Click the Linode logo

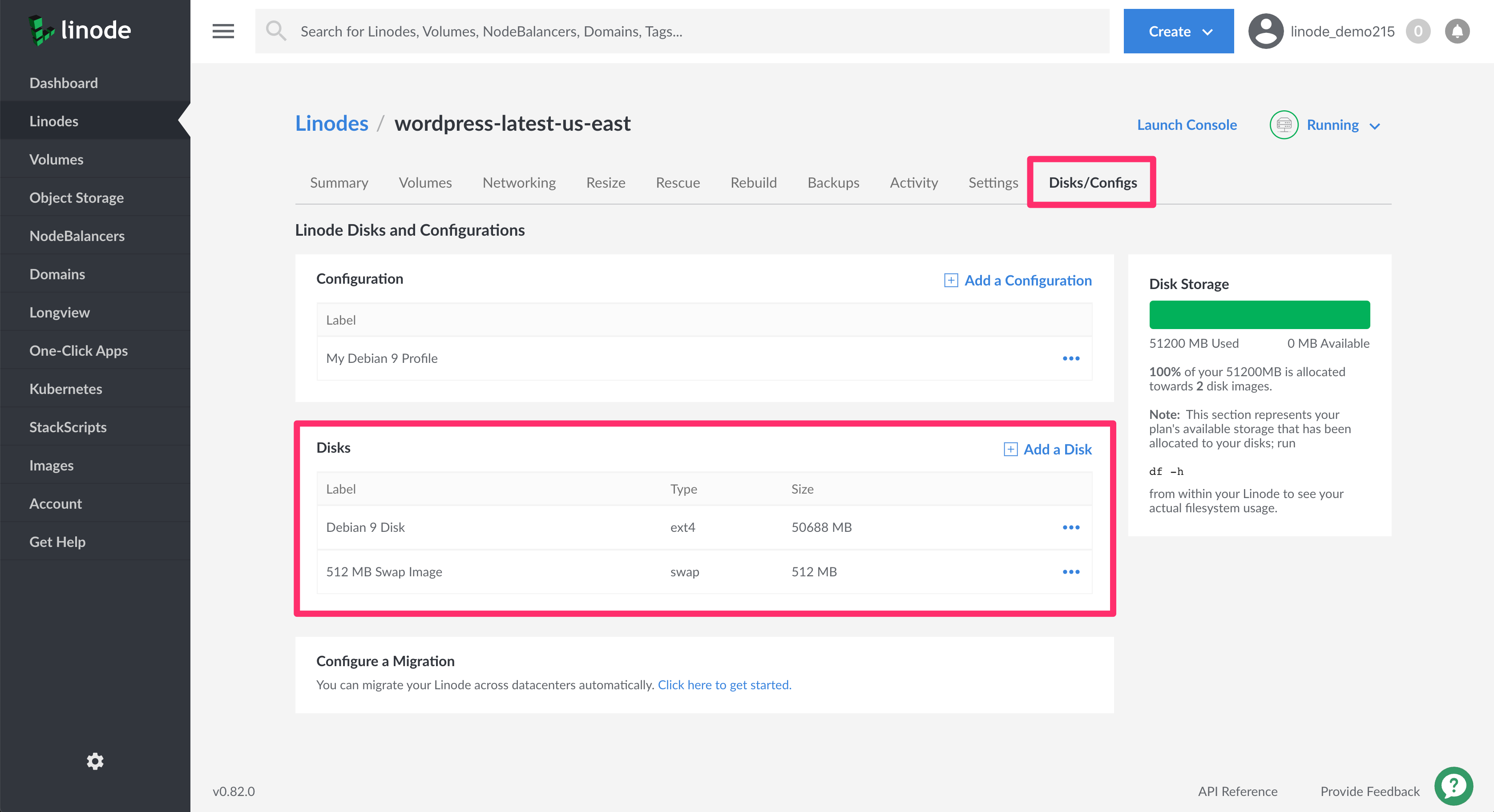80,30
